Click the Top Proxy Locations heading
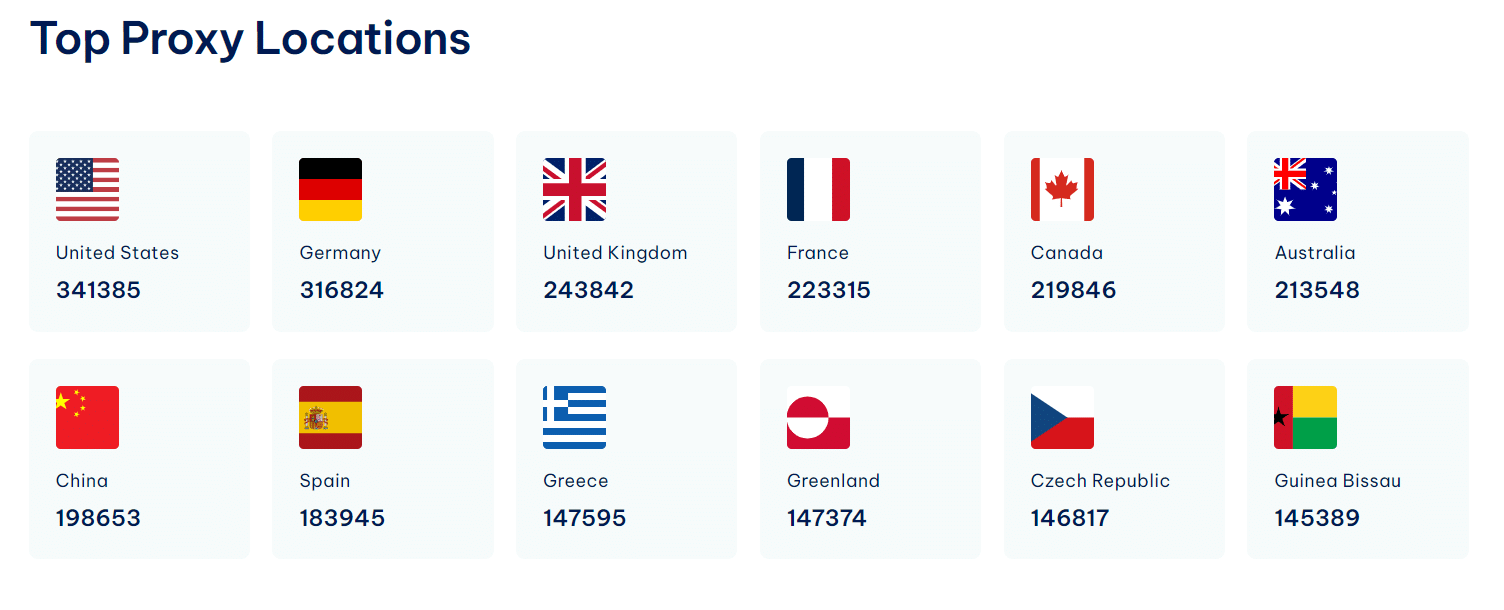Screen dimensions: 1504x610 click(x=250, y=39)
